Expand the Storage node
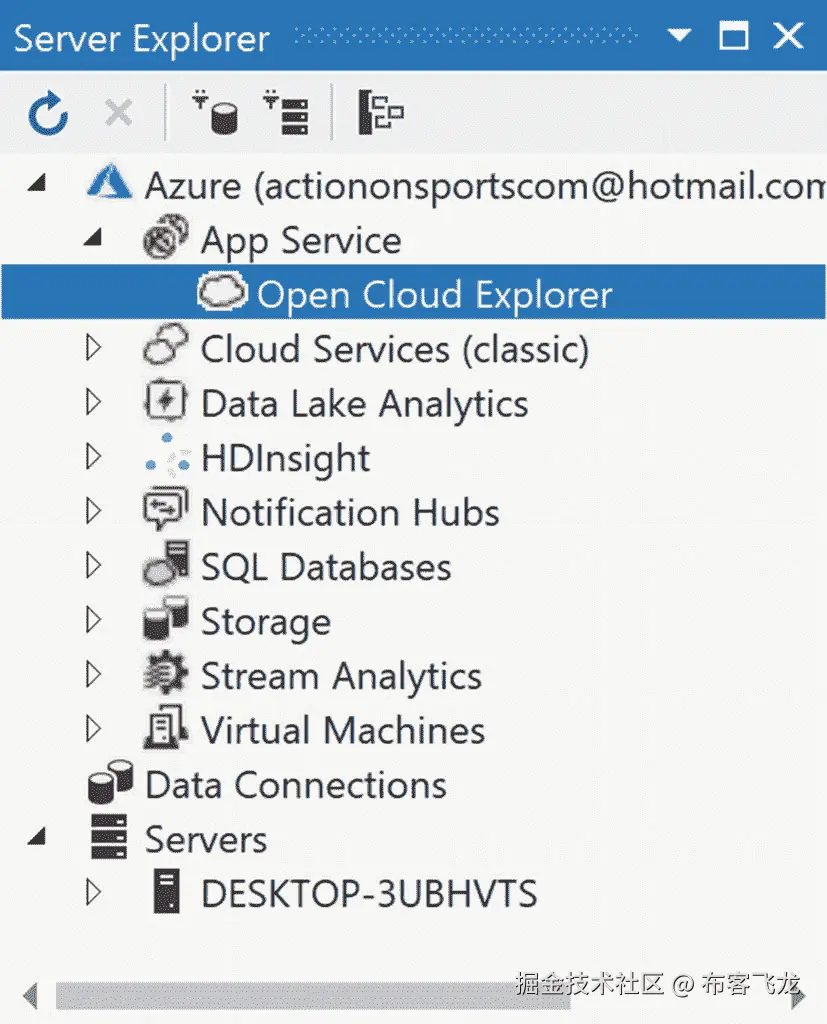This screenshot has height=1024, width=827. click(x=93, y=620)
